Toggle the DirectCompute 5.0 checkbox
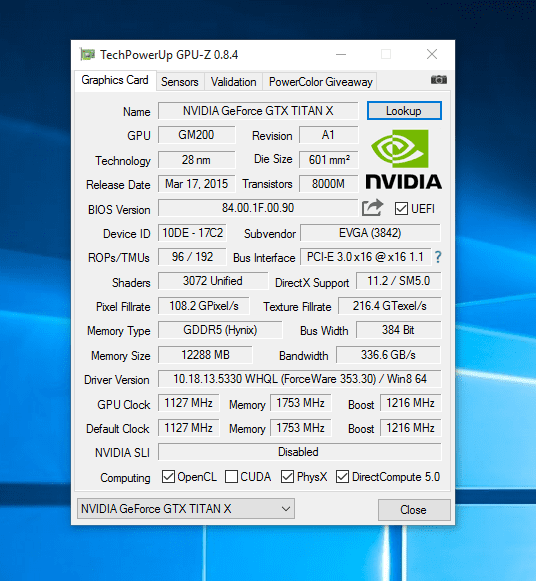 342,477
